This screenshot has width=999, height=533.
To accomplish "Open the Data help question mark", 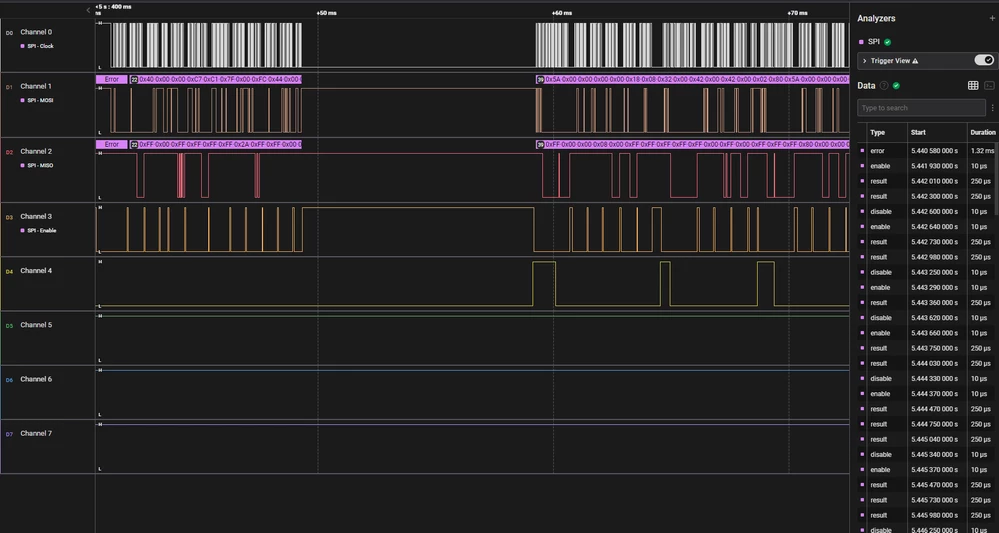I will click(884, 85).
